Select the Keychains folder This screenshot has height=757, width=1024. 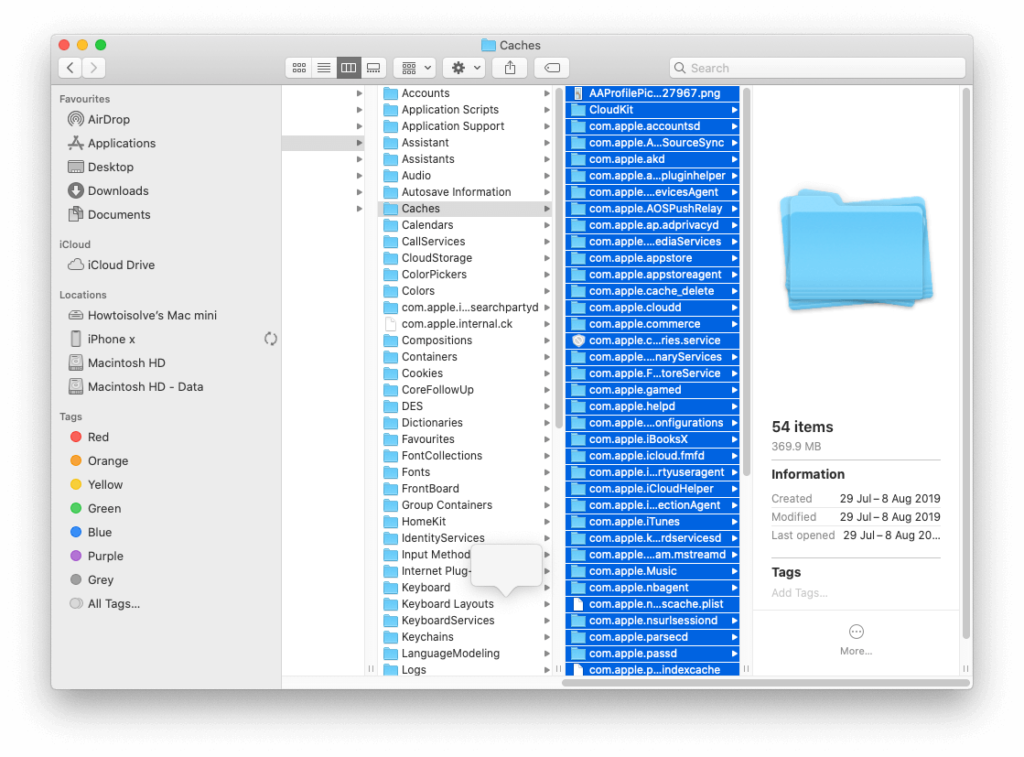coord(465,637)
